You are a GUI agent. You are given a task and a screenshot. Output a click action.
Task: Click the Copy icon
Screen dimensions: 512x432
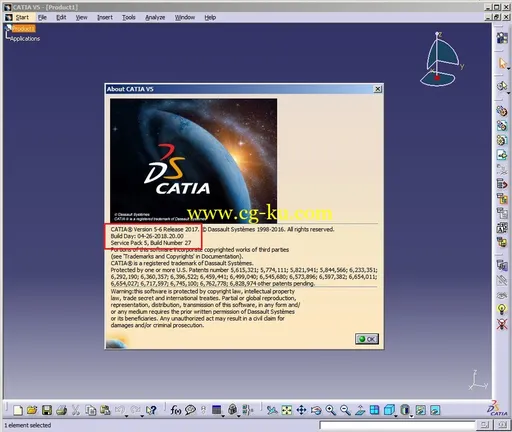[x=90, y=410]
